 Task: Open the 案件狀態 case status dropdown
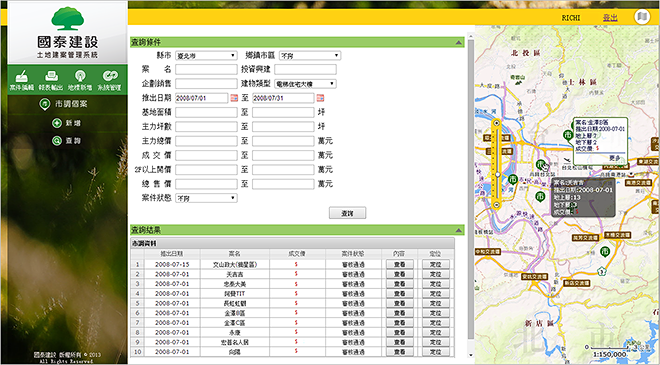point(206,198)
